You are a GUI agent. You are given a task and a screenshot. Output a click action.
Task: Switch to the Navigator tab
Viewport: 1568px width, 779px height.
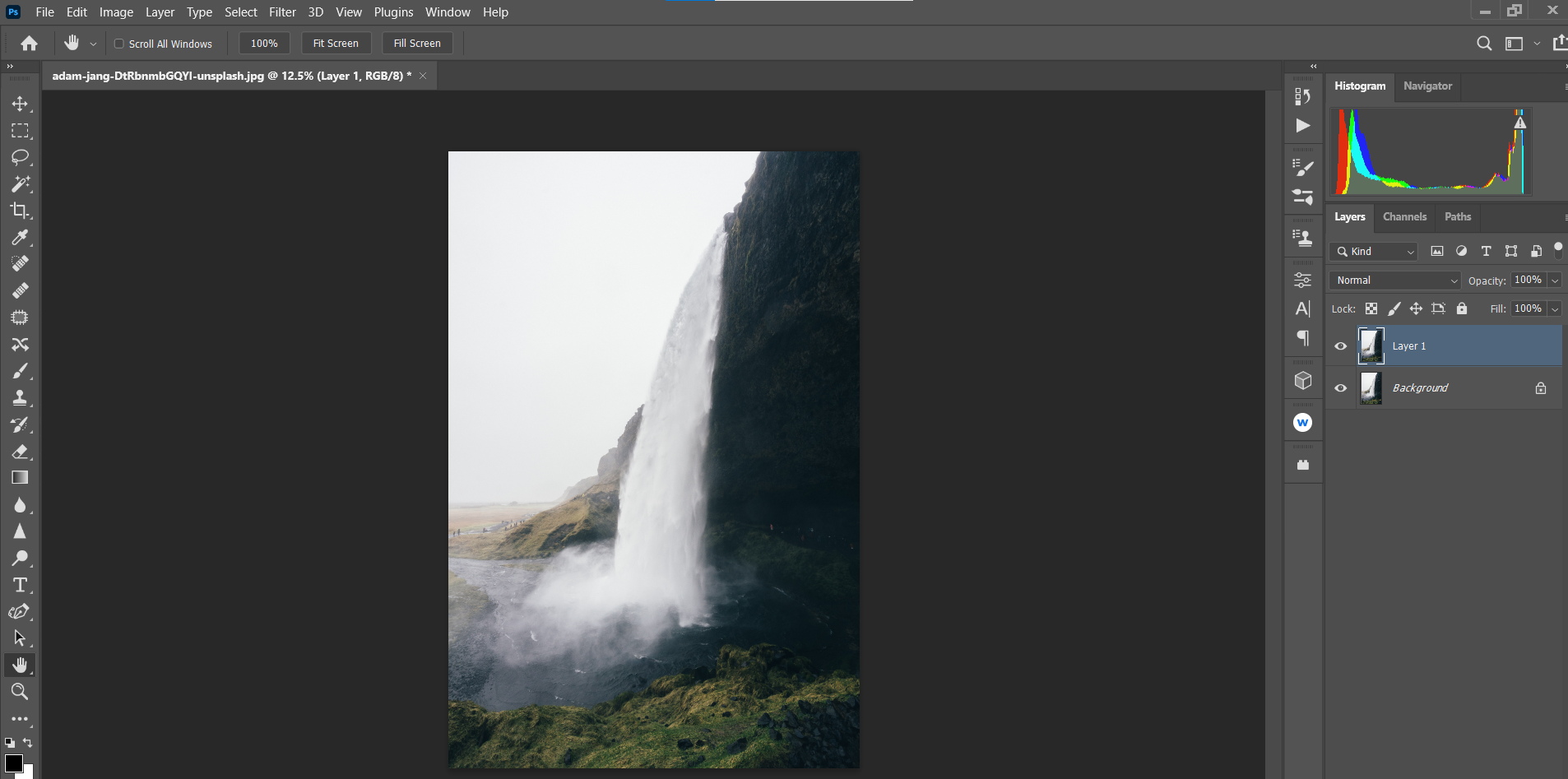tap(1427, 86)
